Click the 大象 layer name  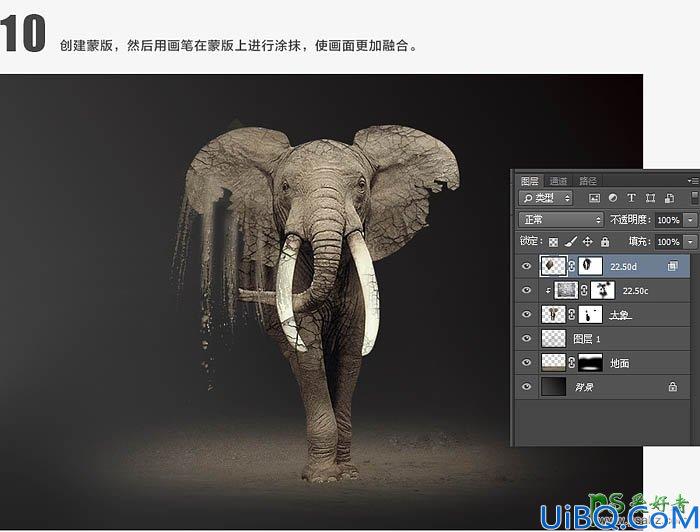[x=620, y=315]
